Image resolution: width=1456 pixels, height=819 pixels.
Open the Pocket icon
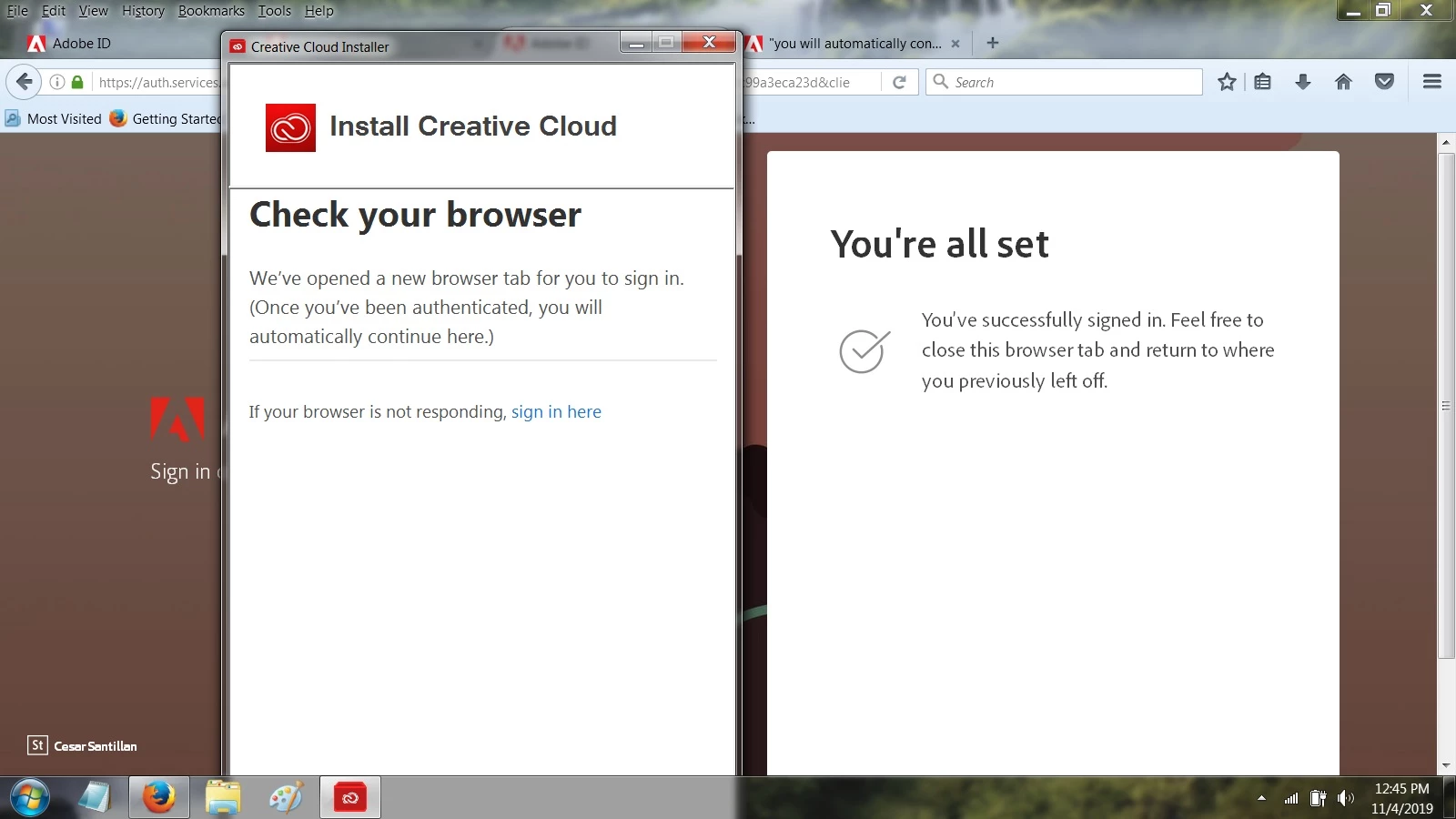[x=1384, y=82]
